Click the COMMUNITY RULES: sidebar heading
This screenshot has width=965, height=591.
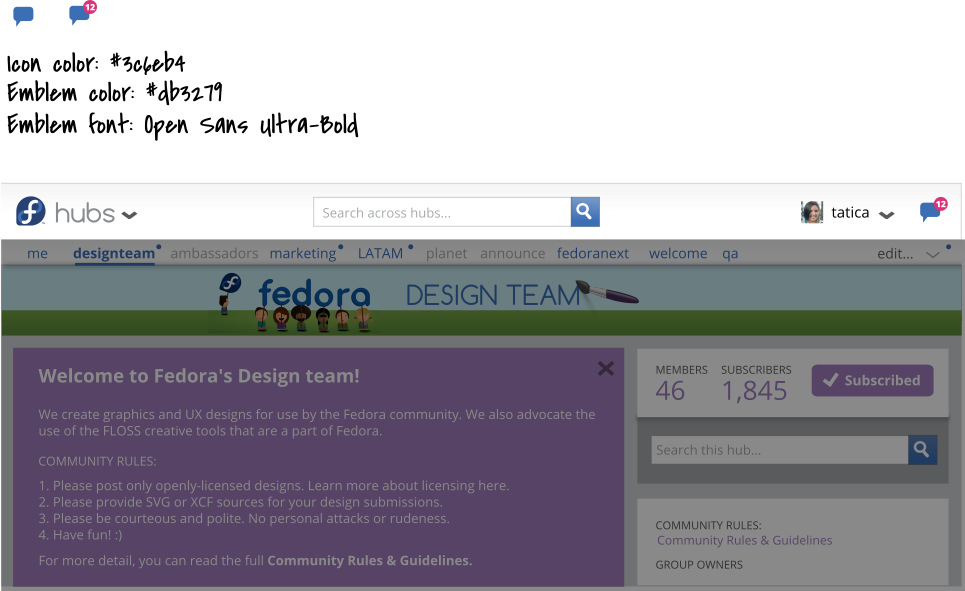click(708, 525)
